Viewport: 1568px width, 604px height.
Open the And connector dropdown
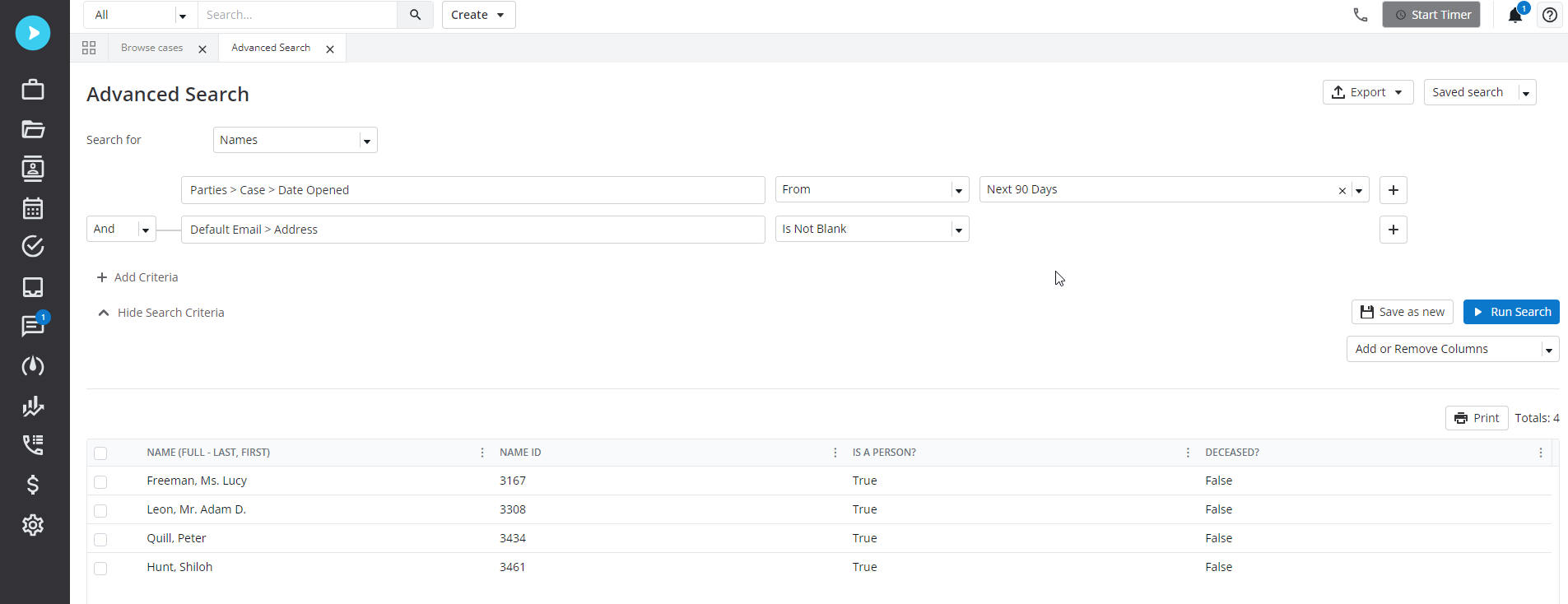tap(121, 229)
